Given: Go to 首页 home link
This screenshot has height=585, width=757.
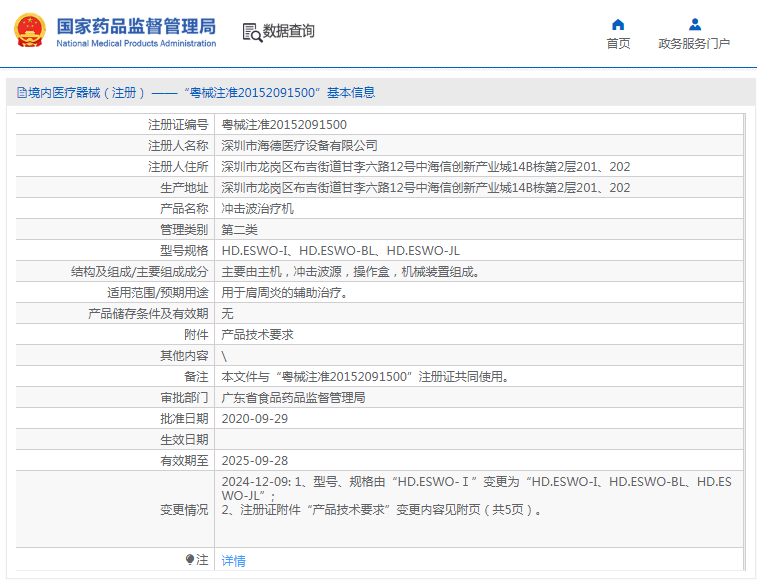Looking at the screenshot, I should coord(618,43).
